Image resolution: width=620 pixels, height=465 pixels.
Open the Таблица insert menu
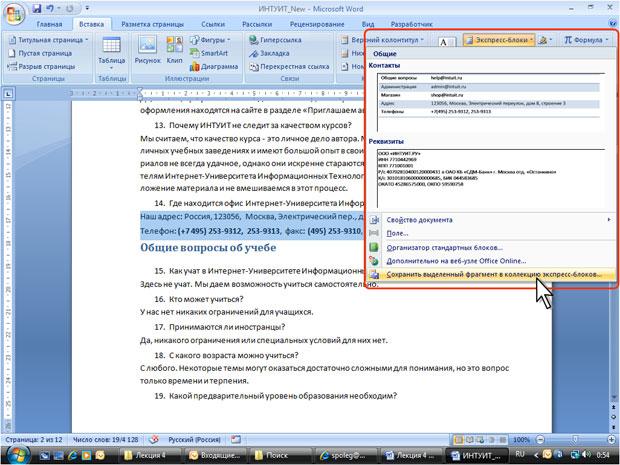tap(112, 53)
